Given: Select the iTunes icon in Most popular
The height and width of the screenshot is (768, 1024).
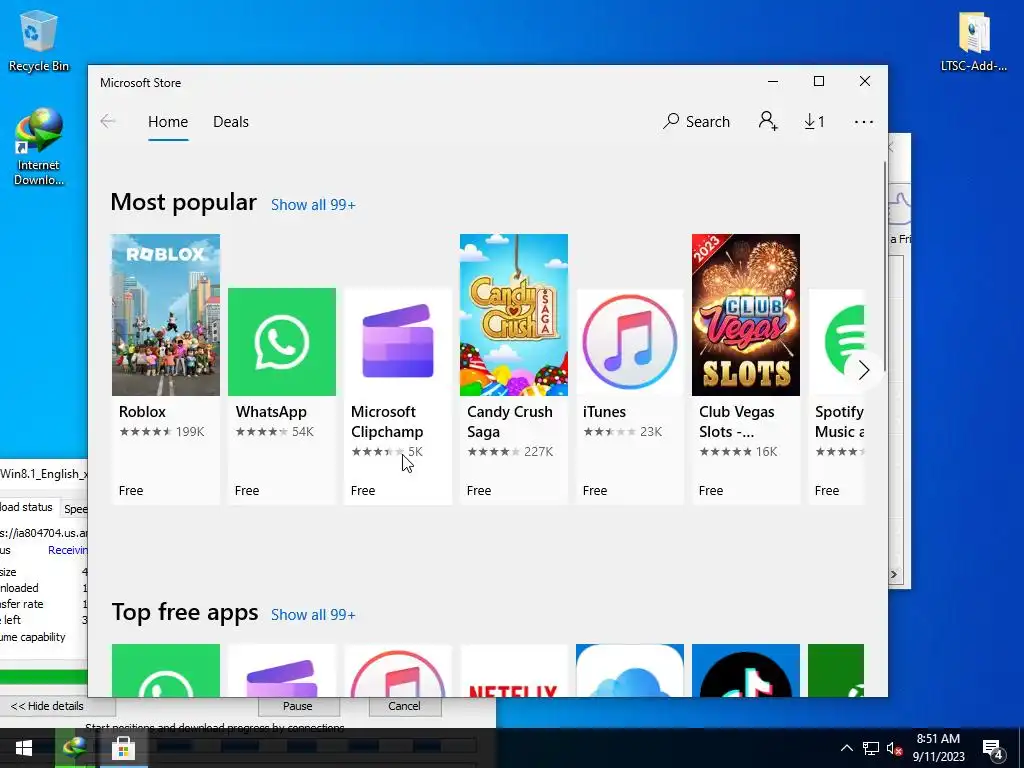Looking at the screenshot, I should pos(630,342).
